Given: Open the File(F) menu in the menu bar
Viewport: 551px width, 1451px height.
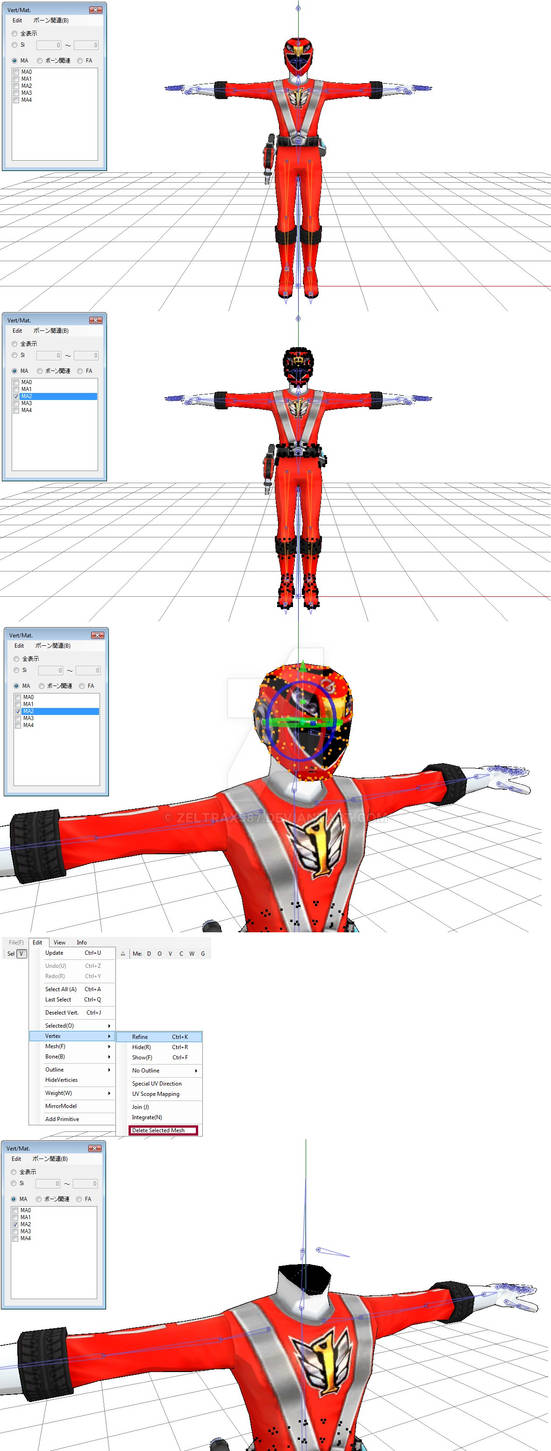Looking at the screenshot, I should point(15,942).
